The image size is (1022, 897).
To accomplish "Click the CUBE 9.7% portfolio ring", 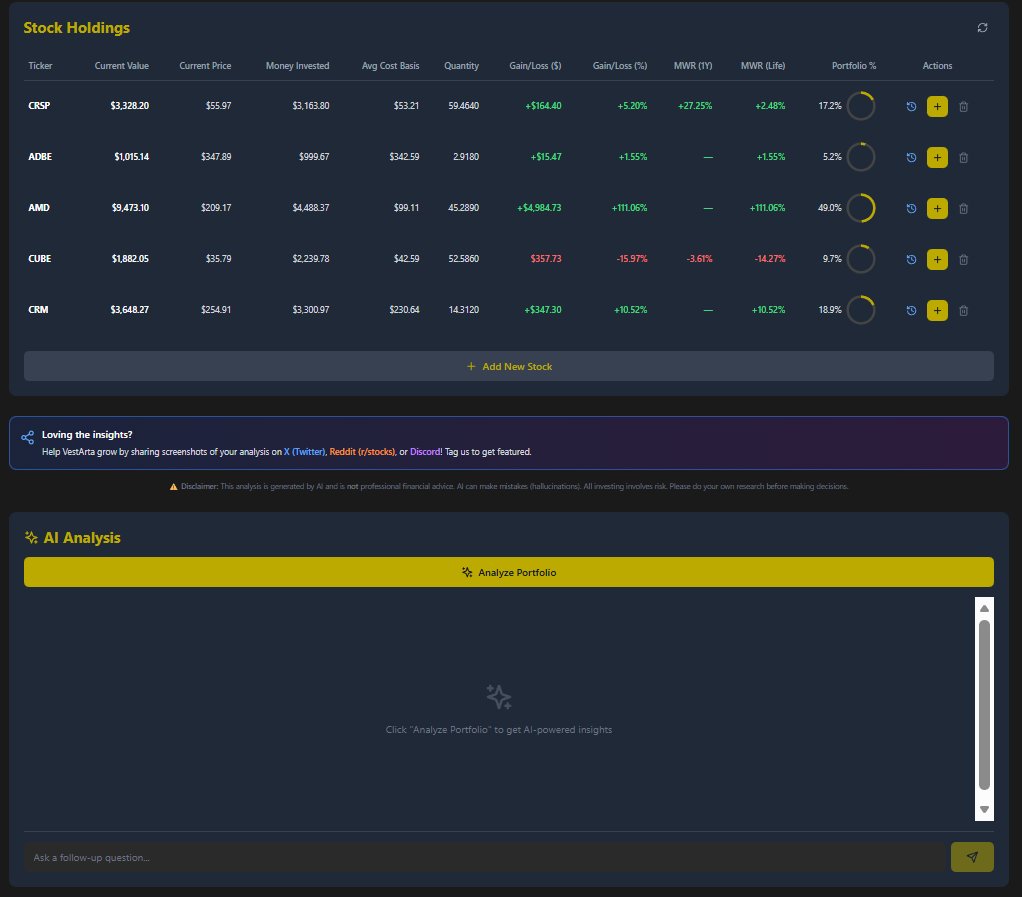I will coord(860,259).
